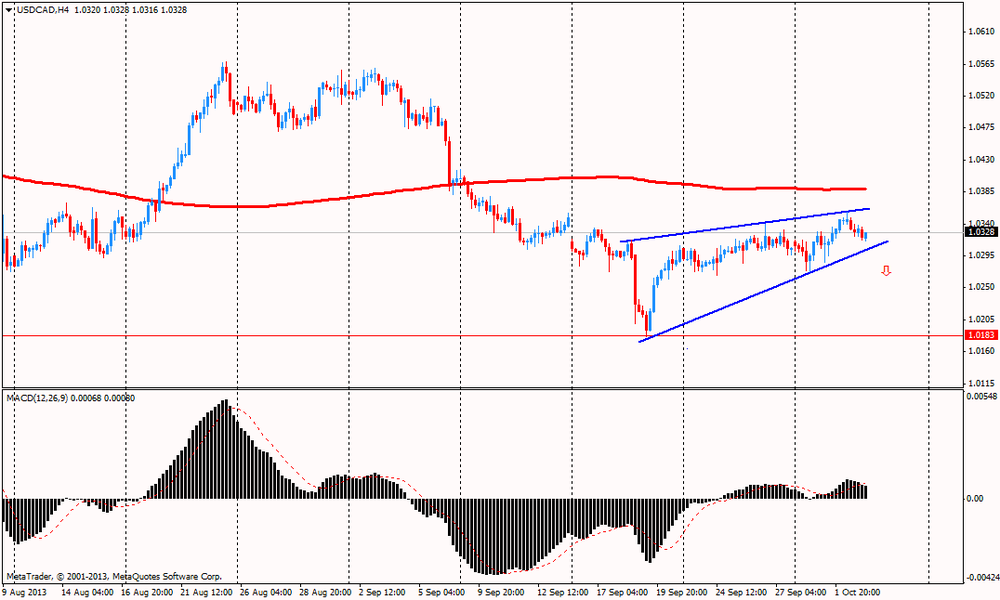This screenshot has width=1000, height=600.
Task: Click the 1.0565 price axis label
Action: [981, 64]
